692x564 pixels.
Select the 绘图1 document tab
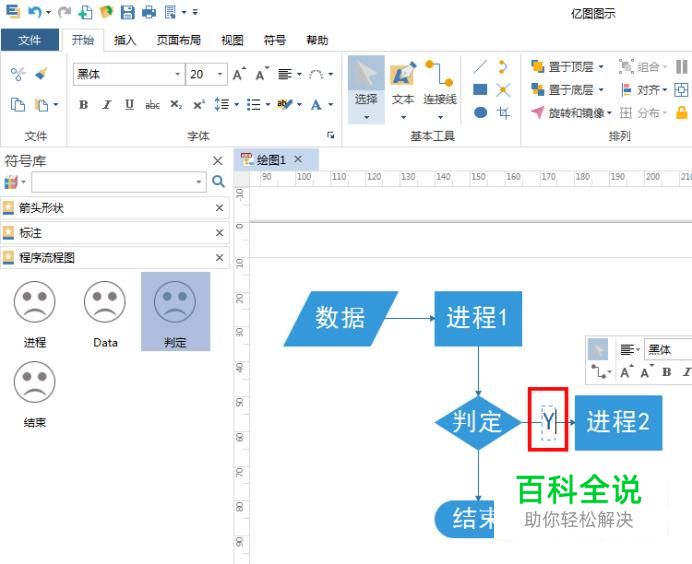(x=271, y=160)
